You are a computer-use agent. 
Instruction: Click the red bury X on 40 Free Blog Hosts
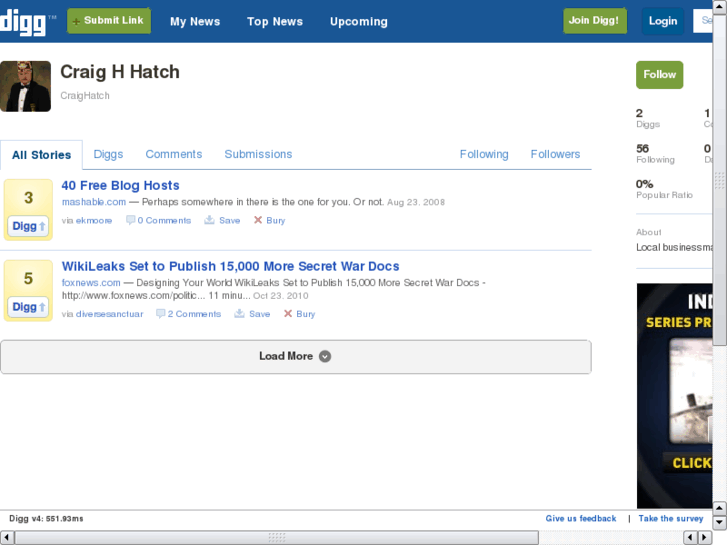[258, 220]
